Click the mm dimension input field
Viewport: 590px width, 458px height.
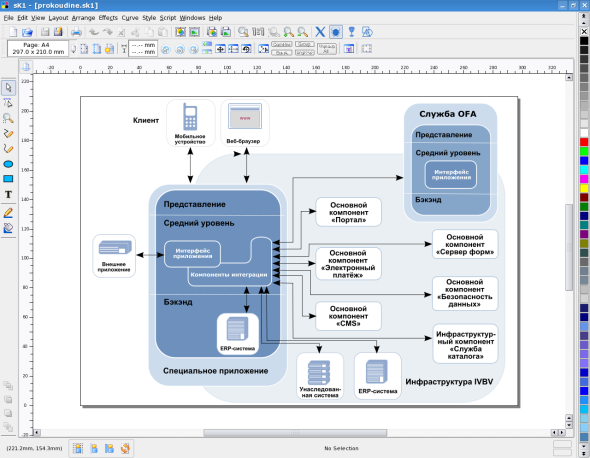pos(143,49)
